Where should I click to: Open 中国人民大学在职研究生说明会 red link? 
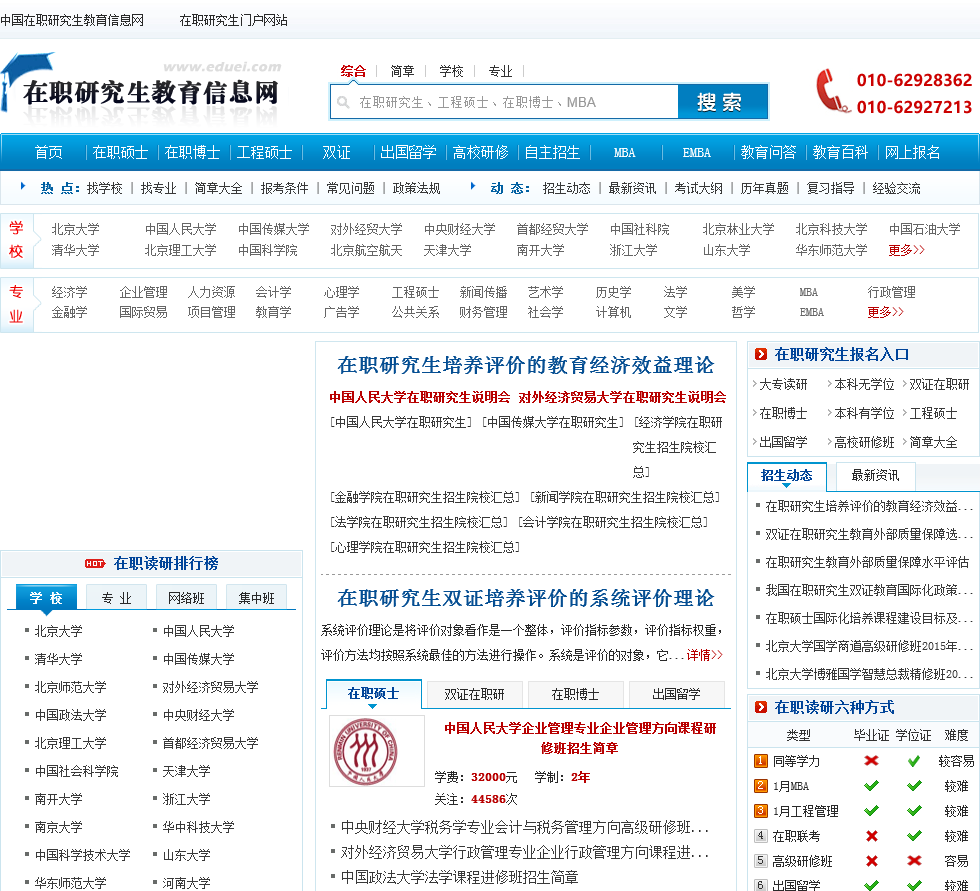coord(419,397)
